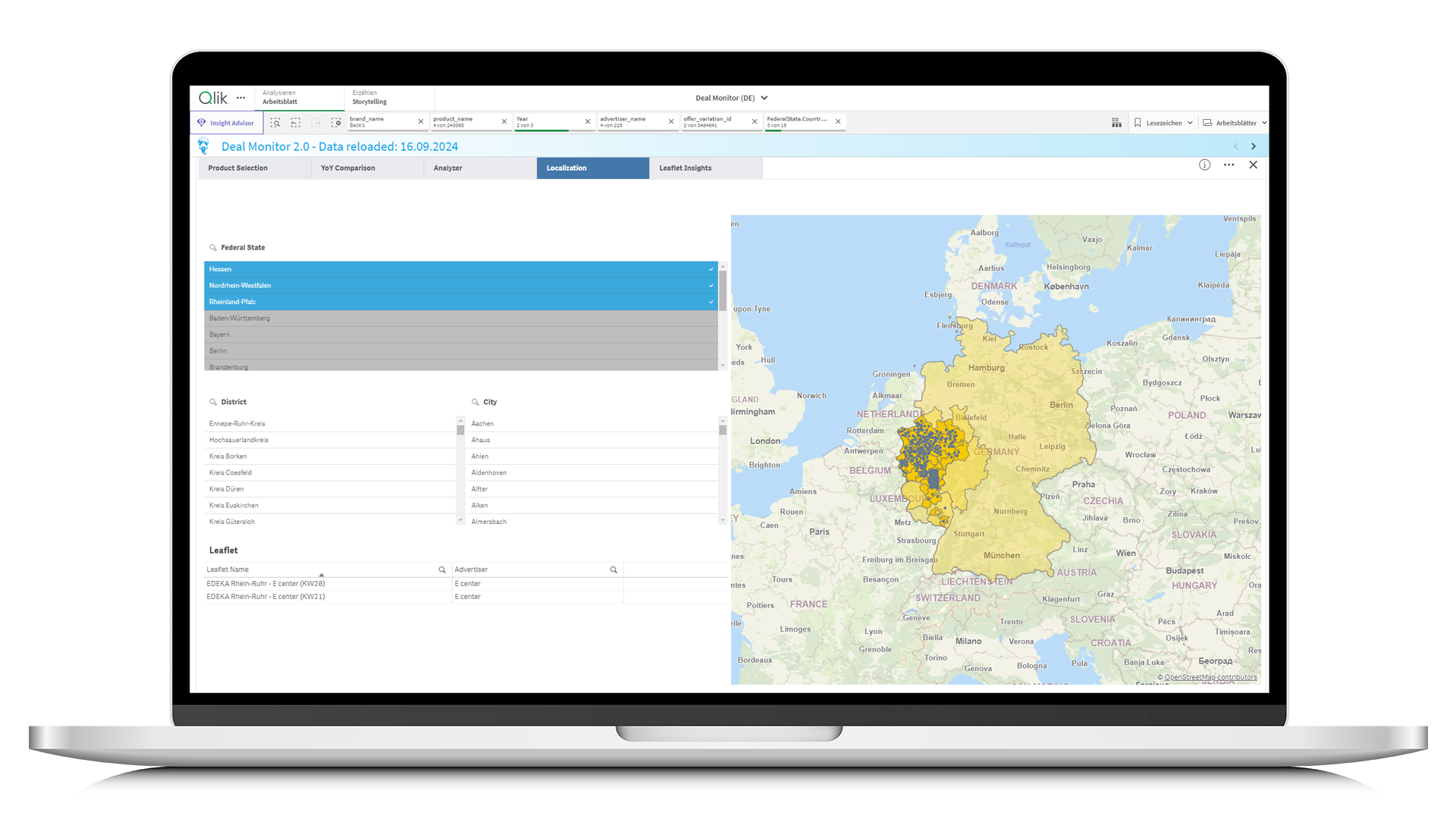Step back in selections

296,122
